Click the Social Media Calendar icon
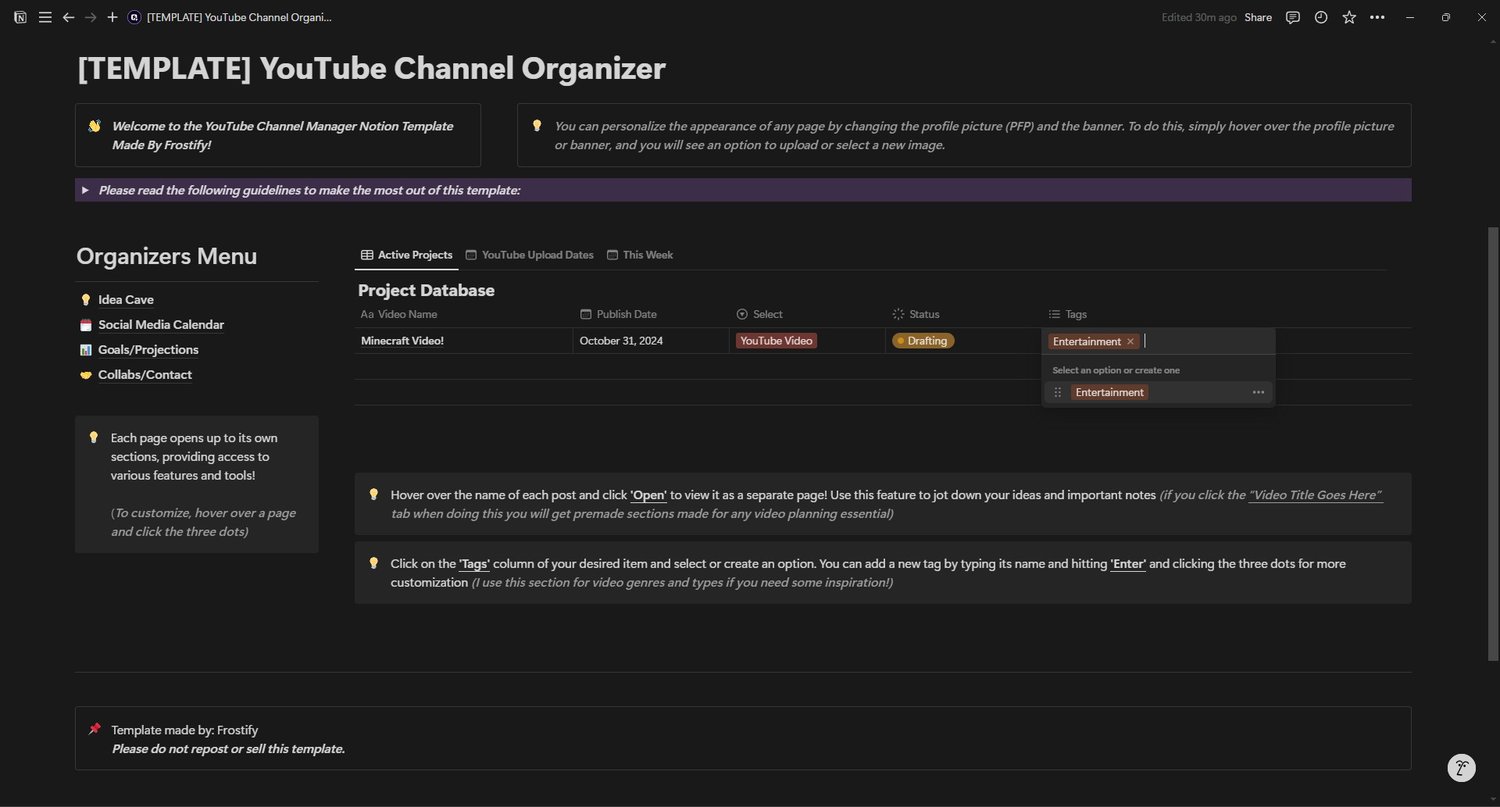 click(x=85, y=325)
